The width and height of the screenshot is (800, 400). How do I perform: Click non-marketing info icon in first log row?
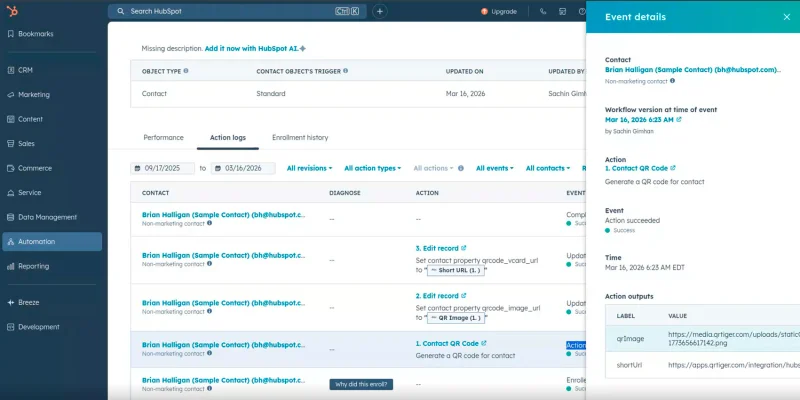click(210, 223)
